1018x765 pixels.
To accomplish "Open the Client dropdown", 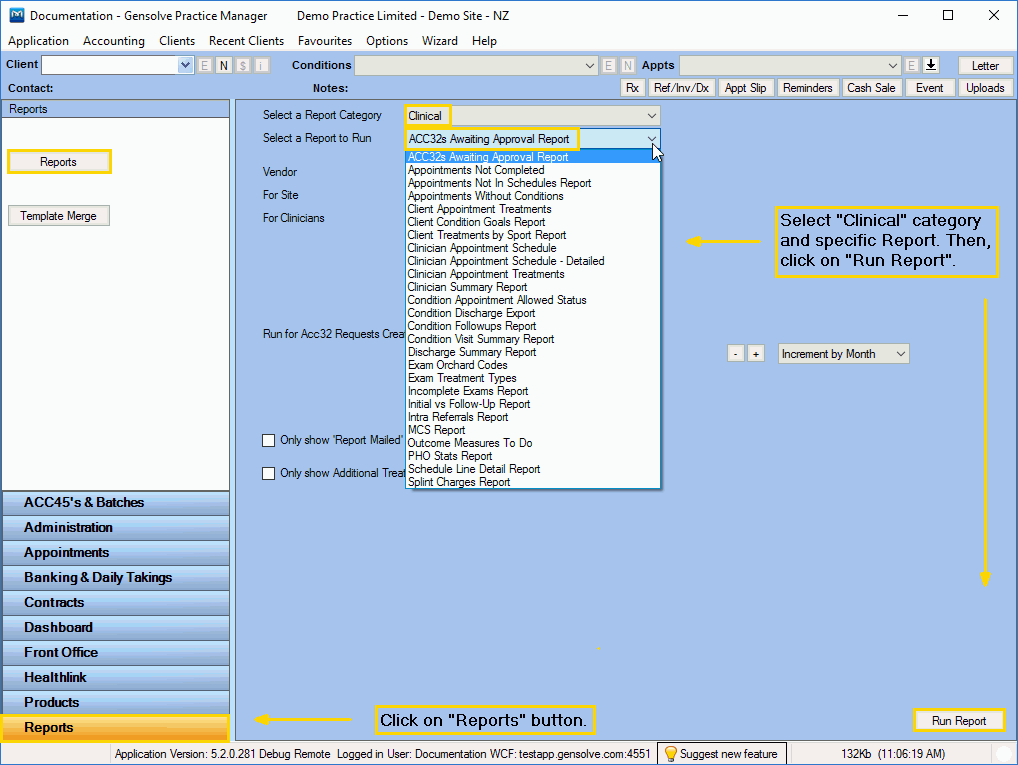I will [x=185, y=65].
